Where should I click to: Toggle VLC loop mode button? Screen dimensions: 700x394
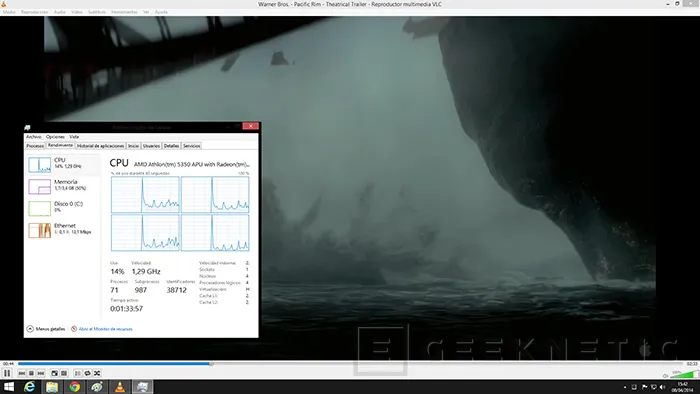(88, 373)
